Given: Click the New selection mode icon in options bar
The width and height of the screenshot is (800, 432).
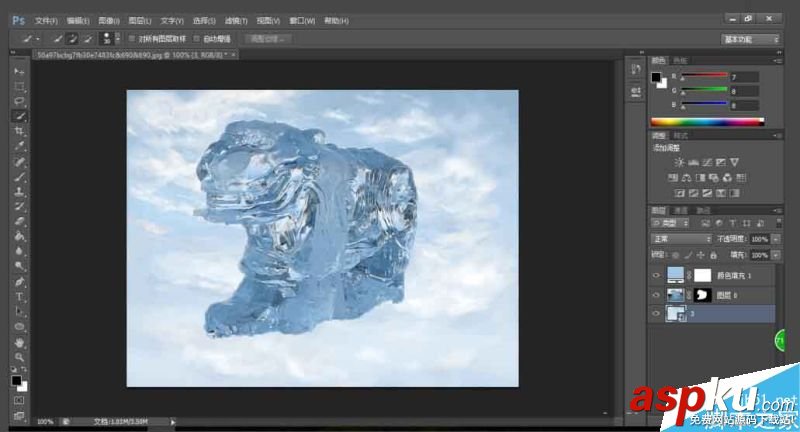Looking at the screenshot, I should click(x=58, y=39).
